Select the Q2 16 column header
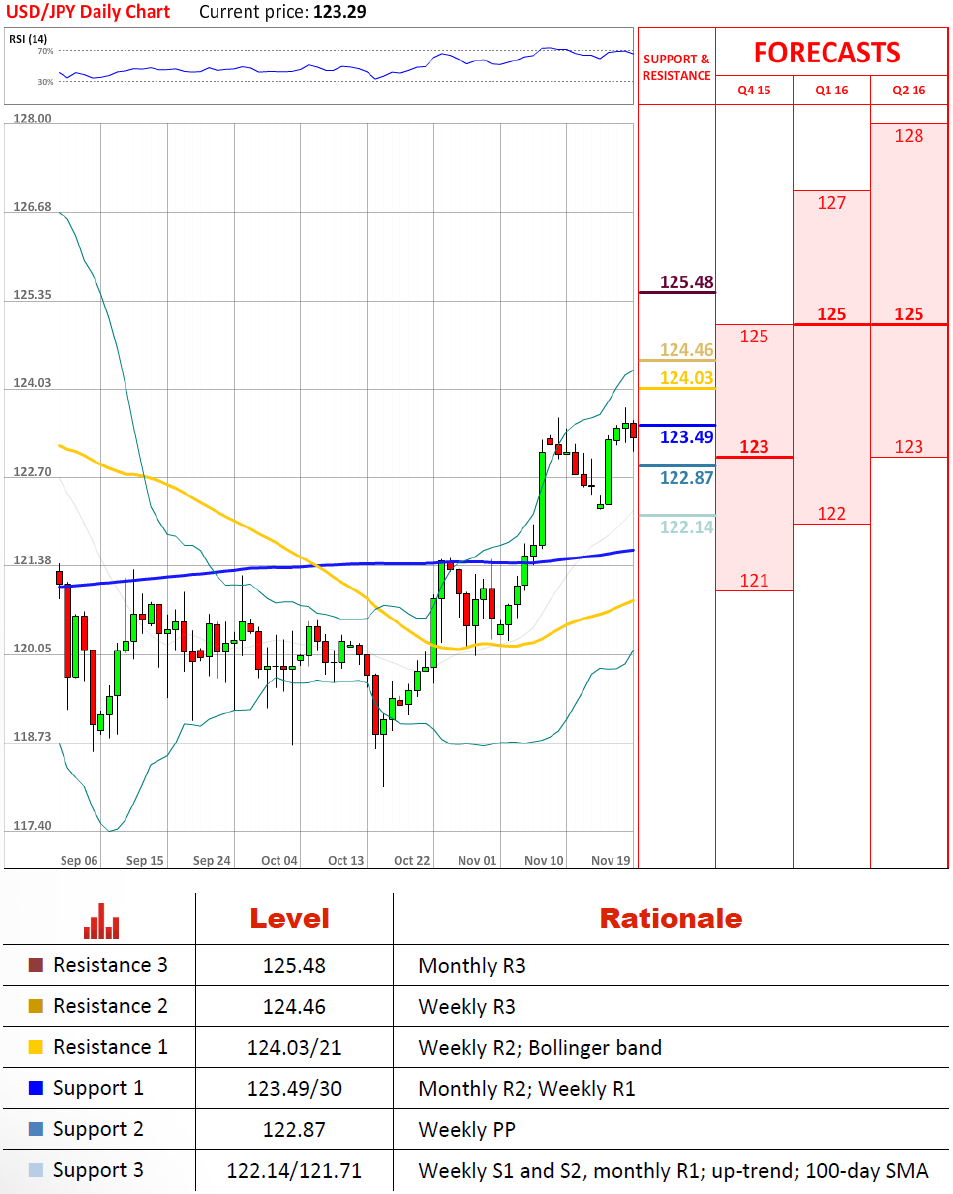953x1194 pixels. (909, 90)
